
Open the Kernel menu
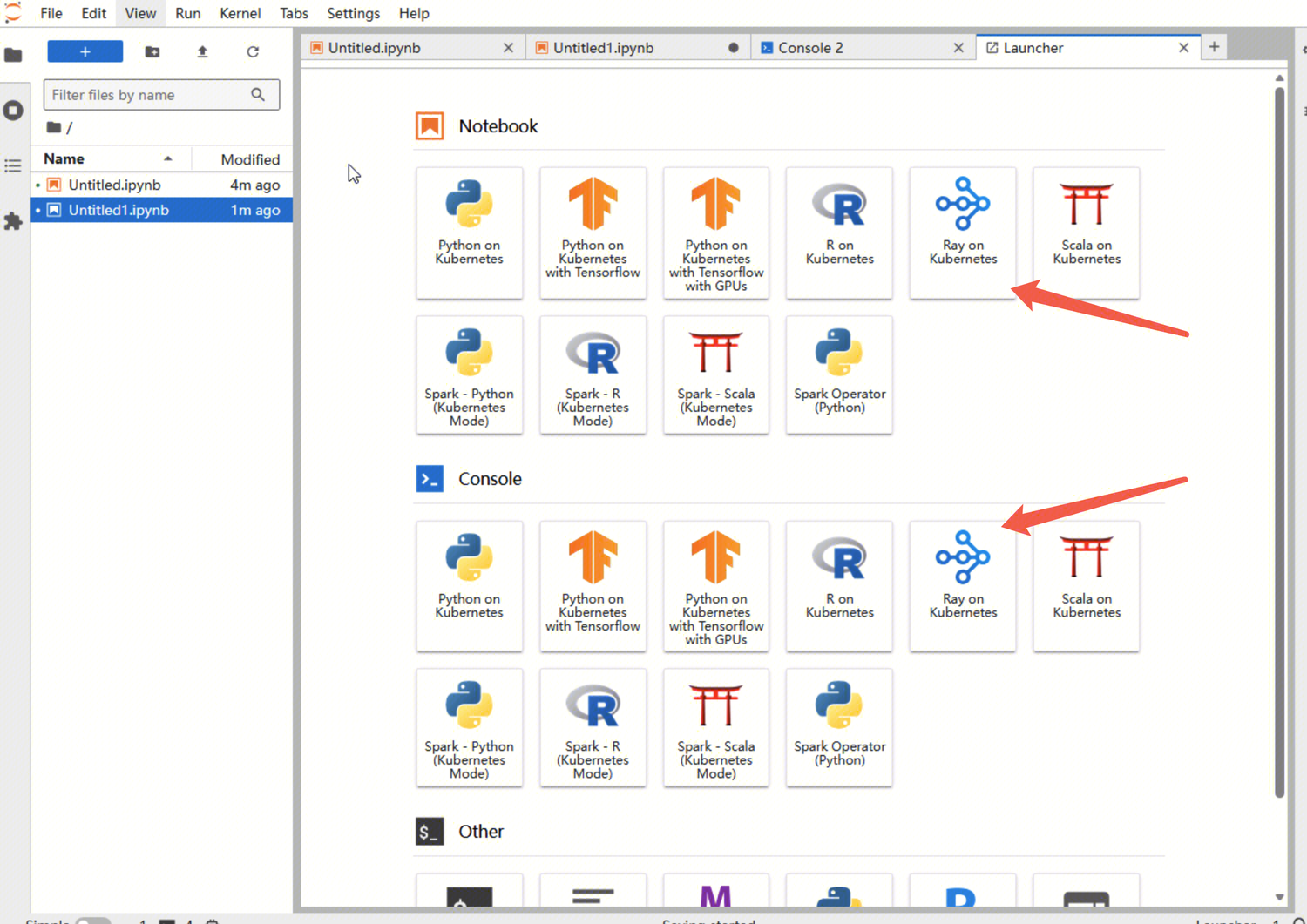[x=240, y=13]
